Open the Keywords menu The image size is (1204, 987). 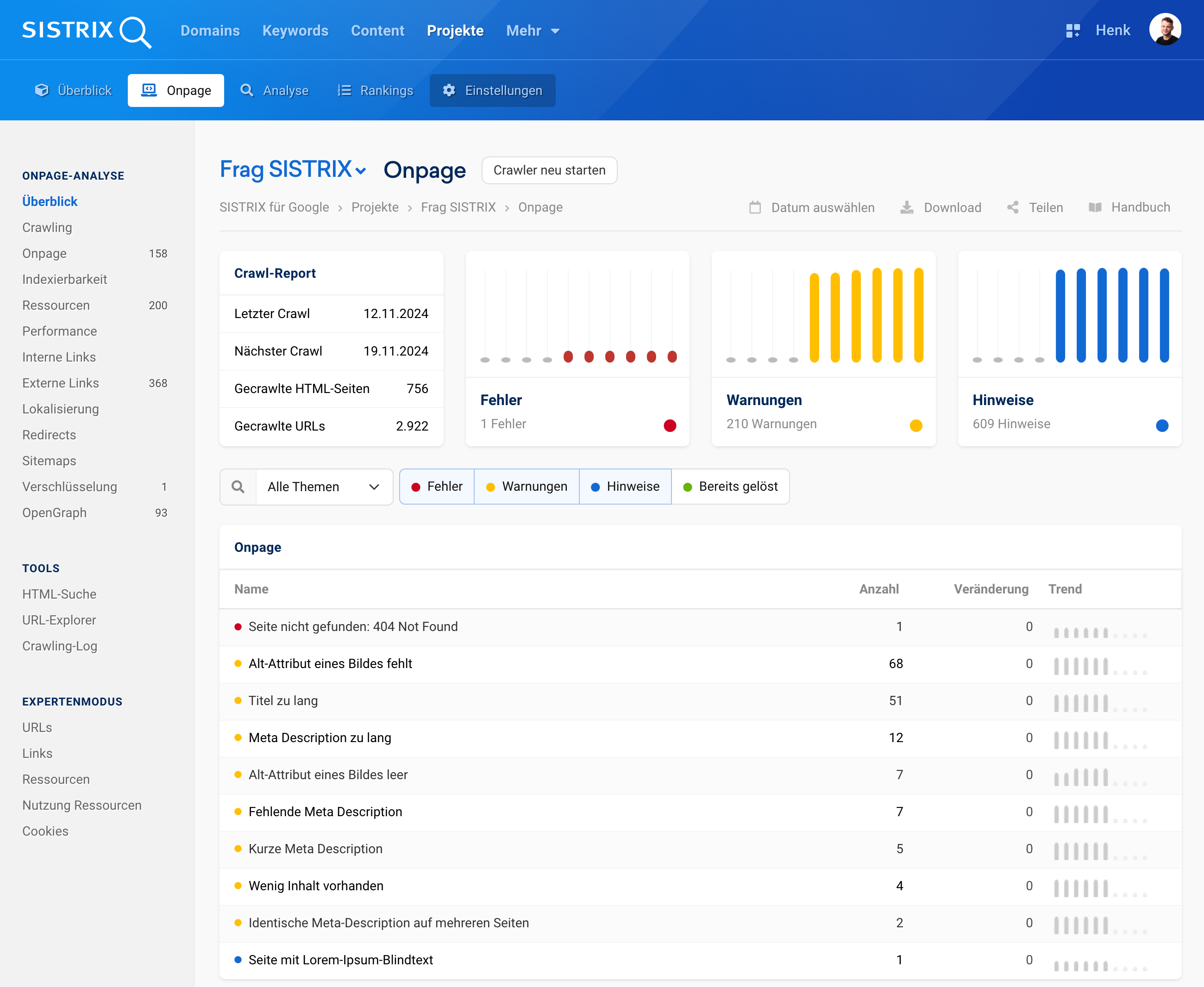pyautogui.click(x=295, y=31)
